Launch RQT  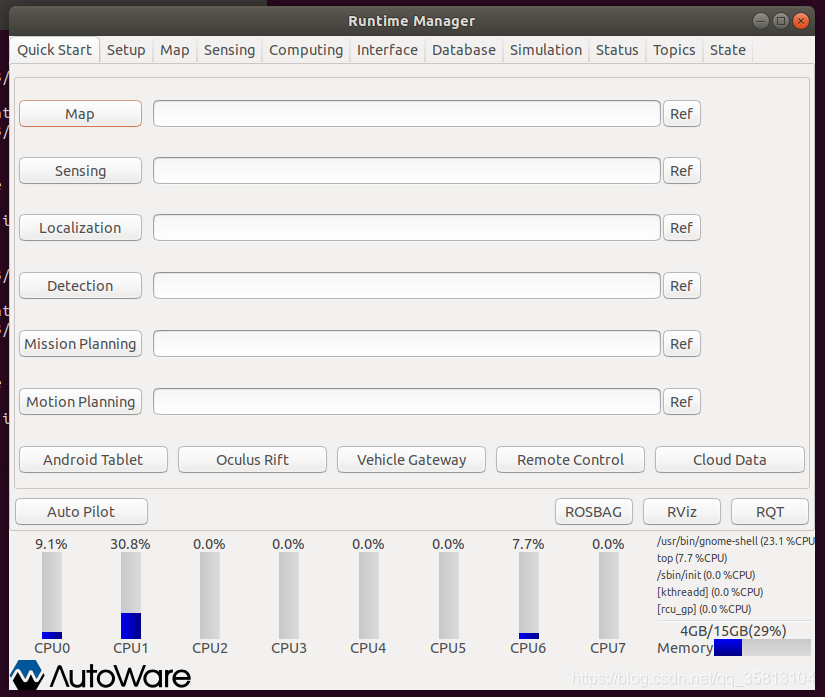tap(770, 512)
